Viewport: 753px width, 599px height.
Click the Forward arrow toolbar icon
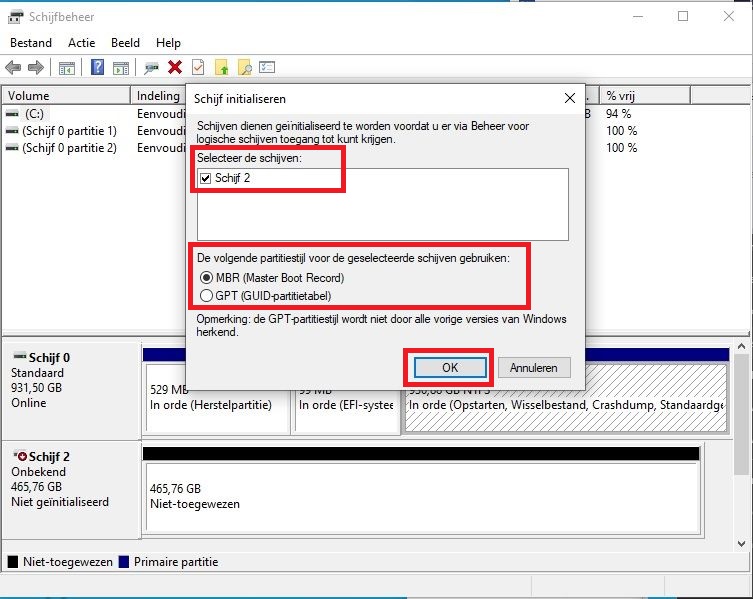(x=36, y=67)
